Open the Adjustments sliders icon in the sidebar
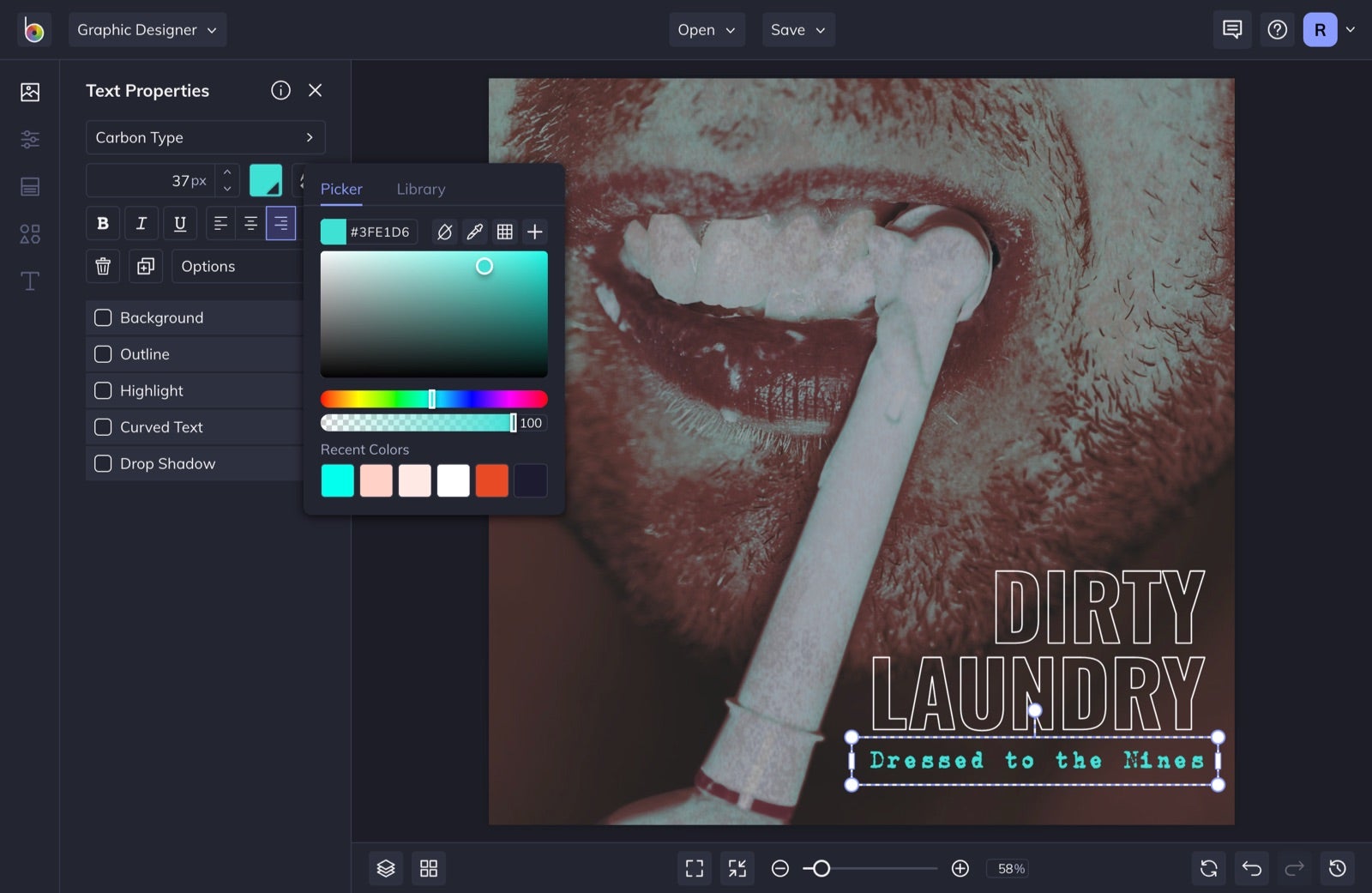 pos(29,139)
